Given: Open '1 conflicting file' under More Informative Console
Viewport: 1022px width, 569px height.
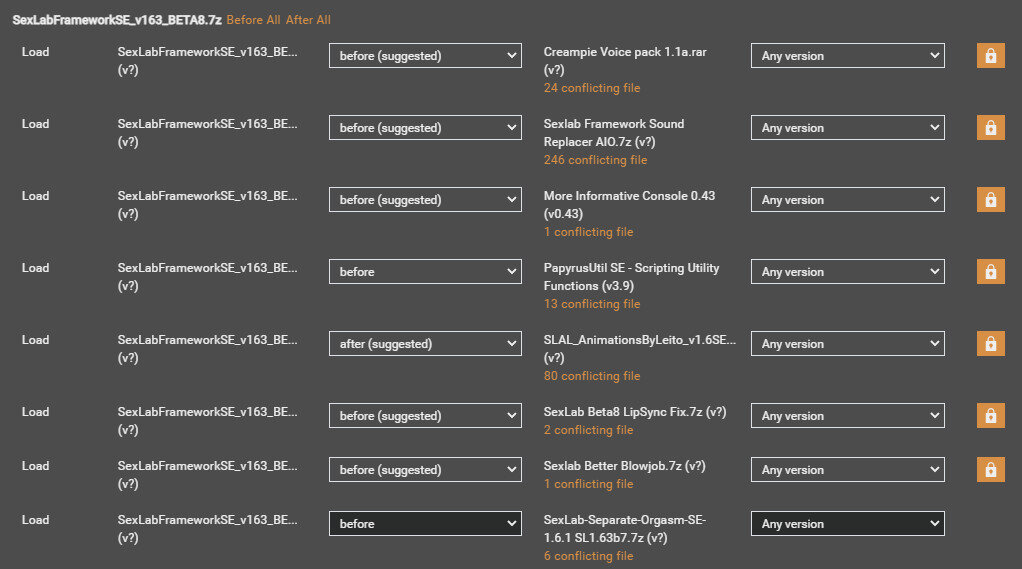Looking at the screenshot, I should pyautogui.click(x=589, y=232).
